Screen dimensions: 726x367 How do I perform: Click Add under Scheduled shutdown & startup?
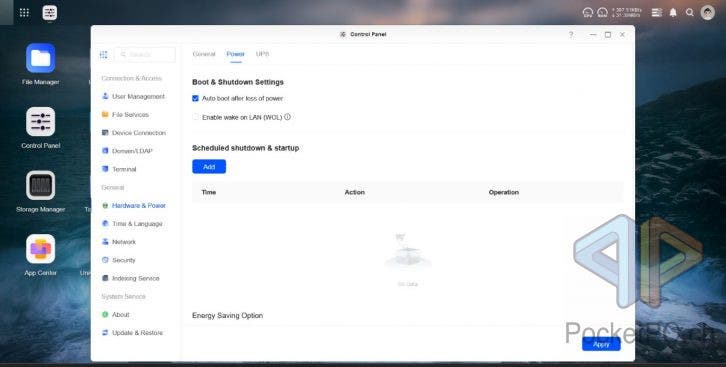pos(209,167)
